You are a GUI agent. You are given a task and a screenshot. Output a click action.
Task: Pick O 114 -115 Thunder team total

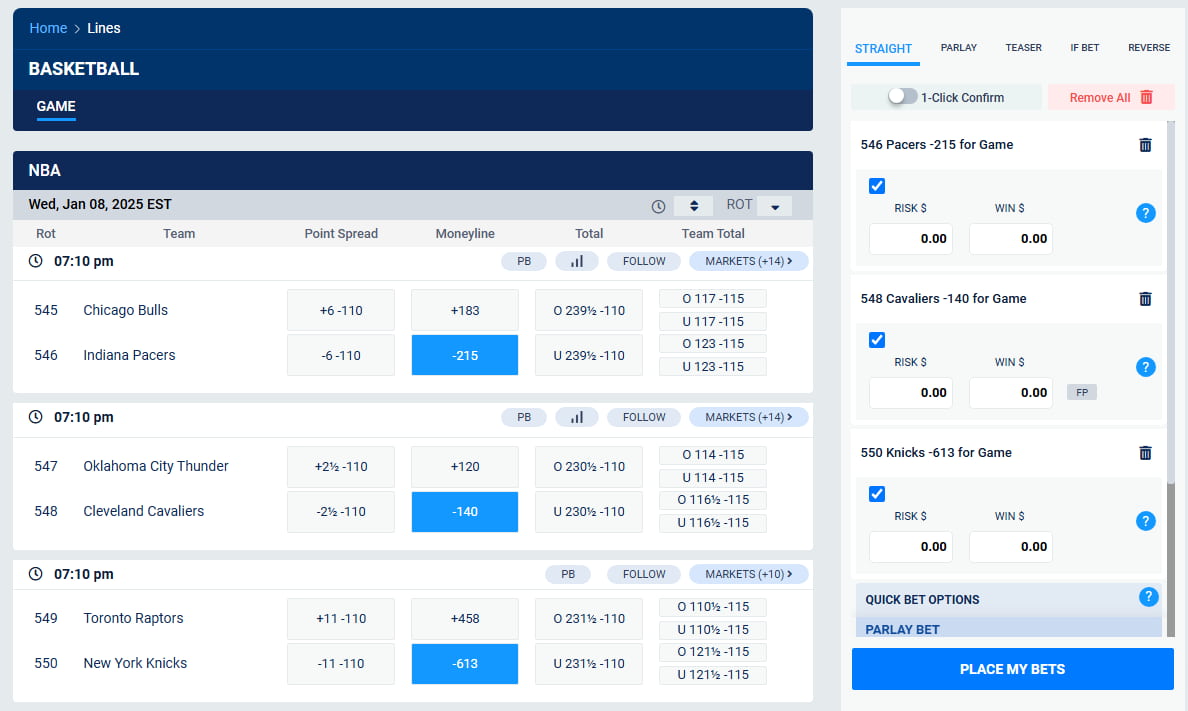(x=713, y=455)
